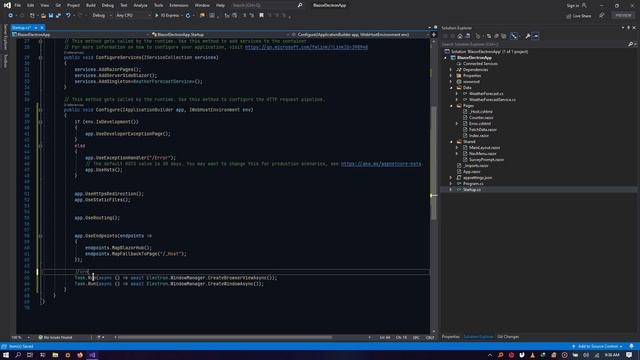Open the Extensions menu
Viewport: 640px width, 360px height.
coord(179,5)
